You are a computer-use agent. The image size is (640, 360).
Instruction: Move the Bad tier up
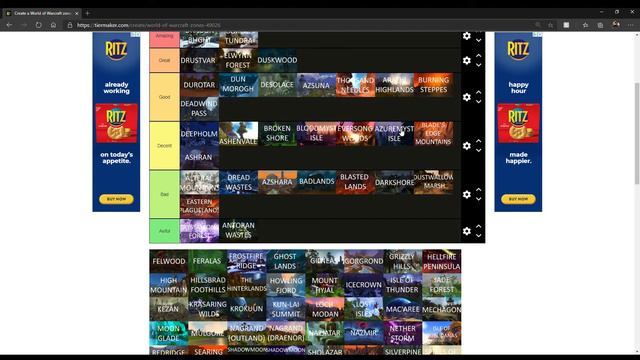[479, 189]
